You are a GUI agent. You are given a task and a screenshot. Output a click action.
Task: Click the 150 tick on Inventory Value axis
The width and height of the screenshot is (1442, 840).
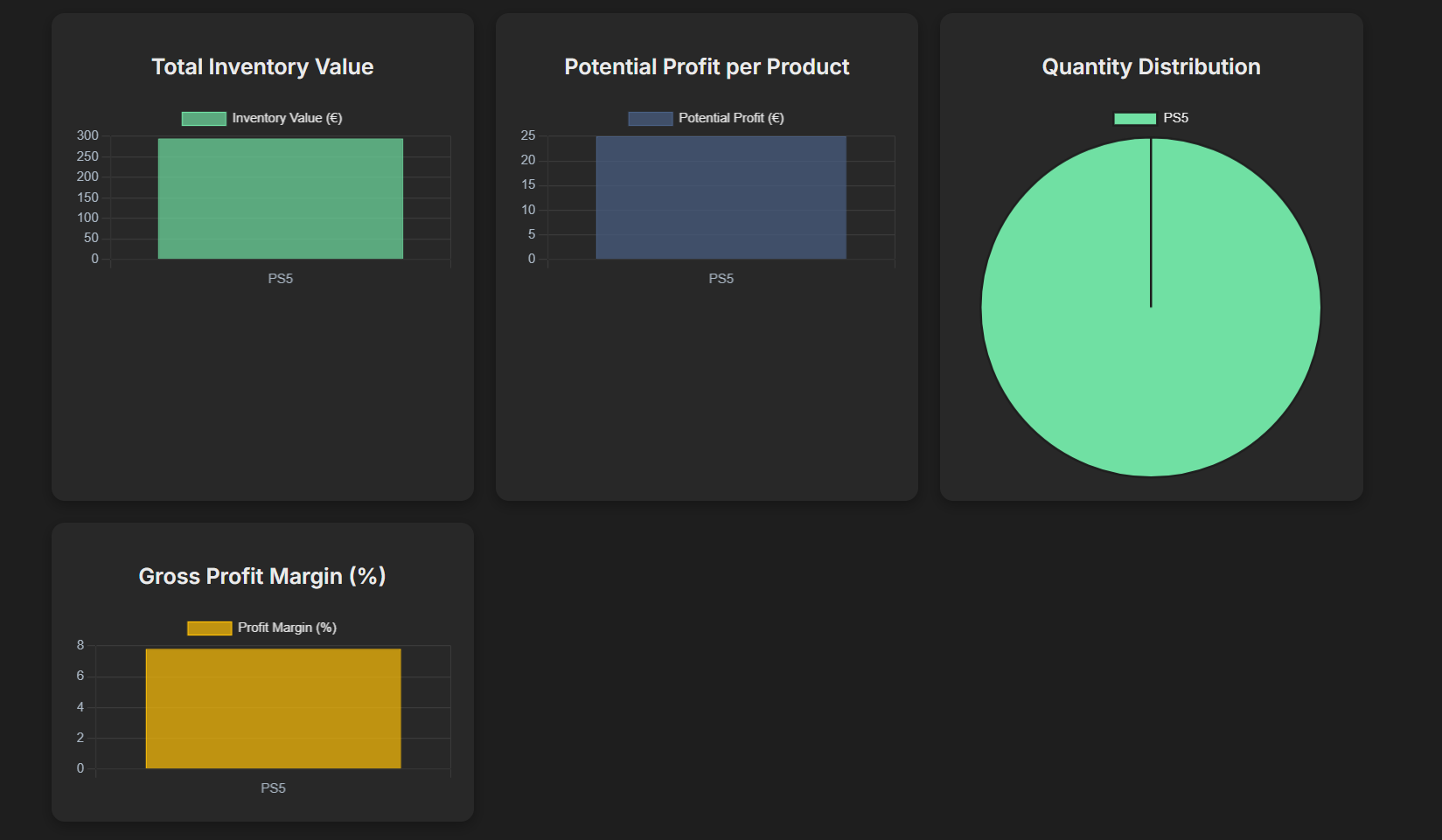[87, 198]
